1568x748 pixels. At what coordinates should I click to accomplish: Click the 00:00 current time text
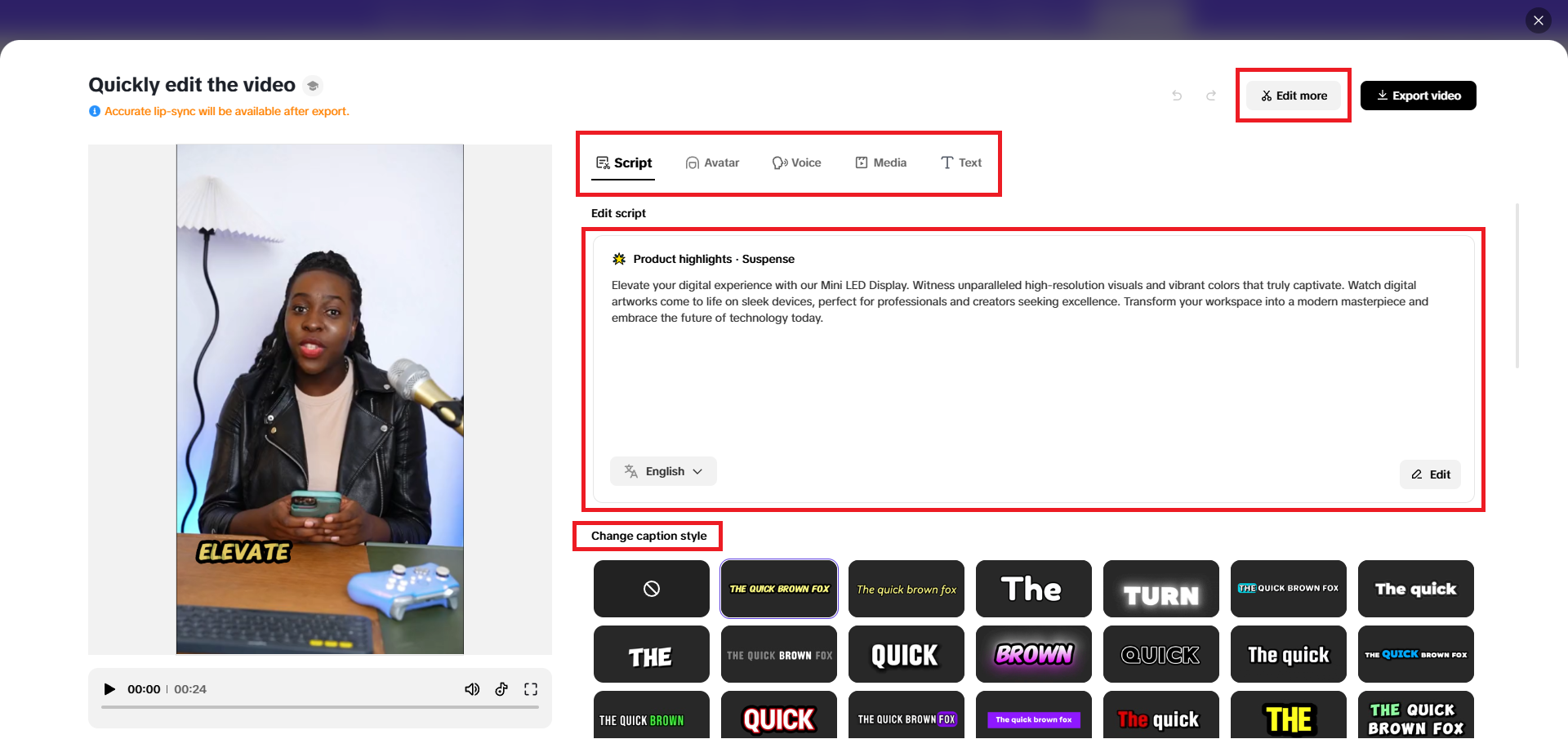click(x=144, y=689)
